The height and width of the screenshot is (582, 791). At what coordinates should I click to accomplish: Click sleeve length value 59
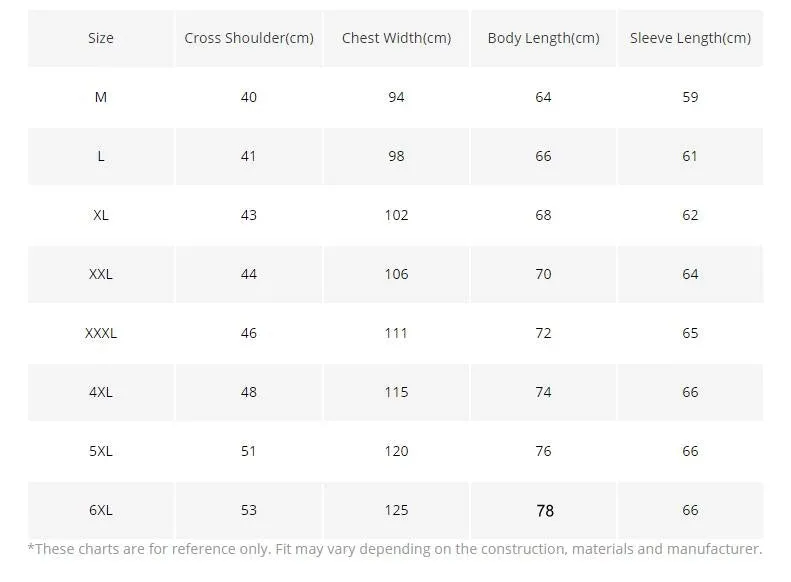coord(690,97)
